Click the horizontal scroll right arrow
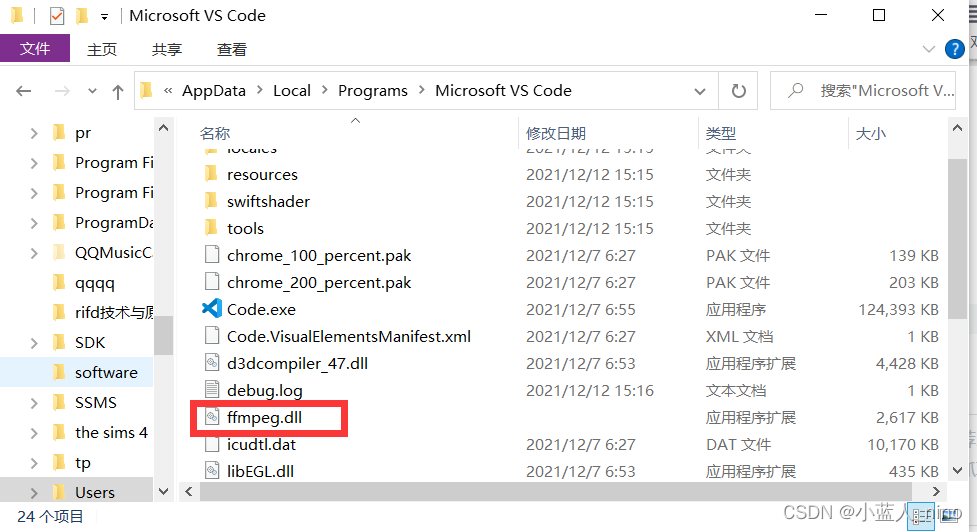Image resolution: width=977 pixels, height=532 pixels. [936, 492]
